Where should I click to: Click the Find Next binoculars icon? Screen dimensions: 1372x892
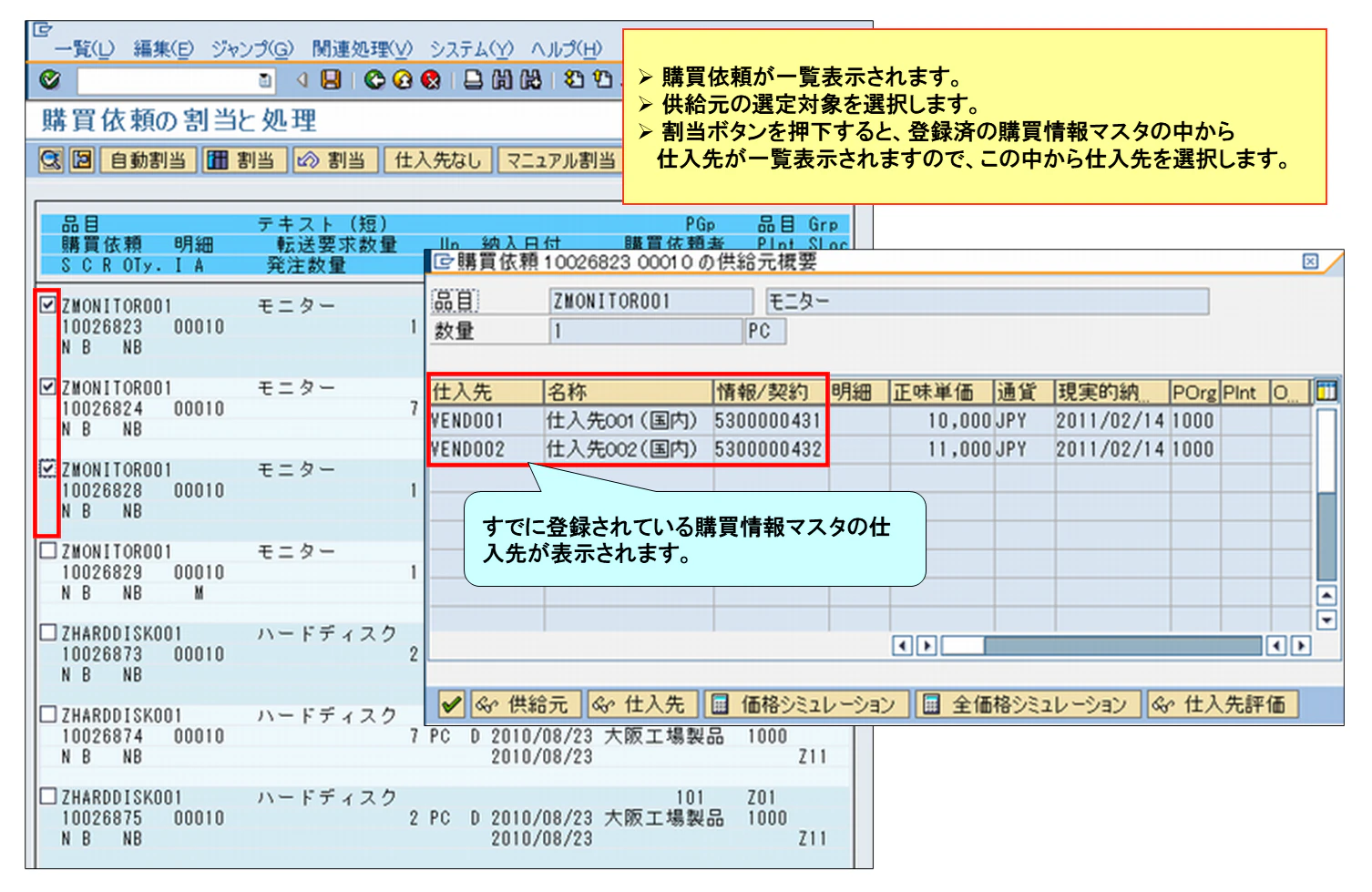coord(530,80)
